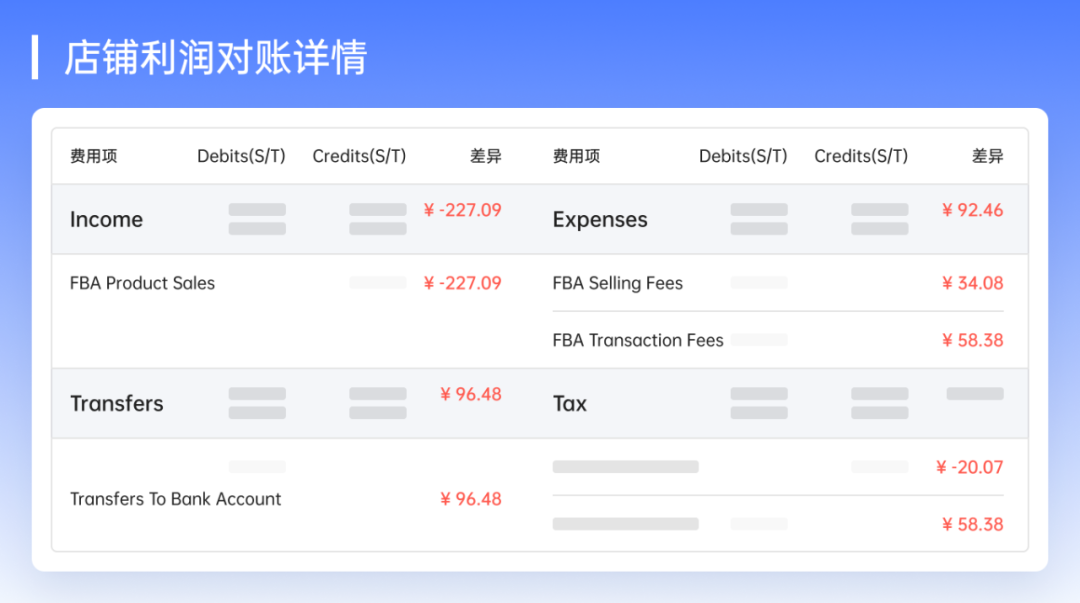Viewport: 1080px width, 603px height.
Task: Select the right 费用项 column header
Action: (x=576, y=155)
